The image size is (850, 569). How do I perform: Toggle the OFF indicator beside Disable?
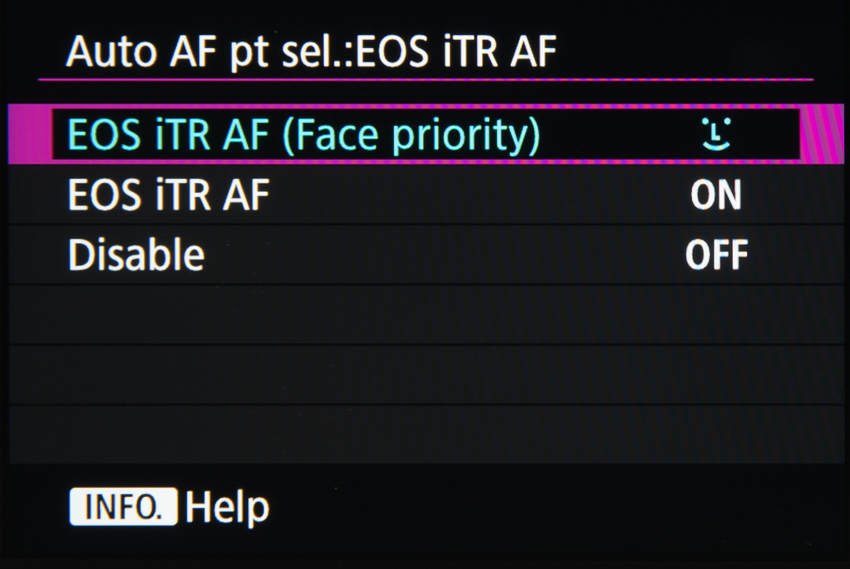pyautogui.click(x=716, y=255)
